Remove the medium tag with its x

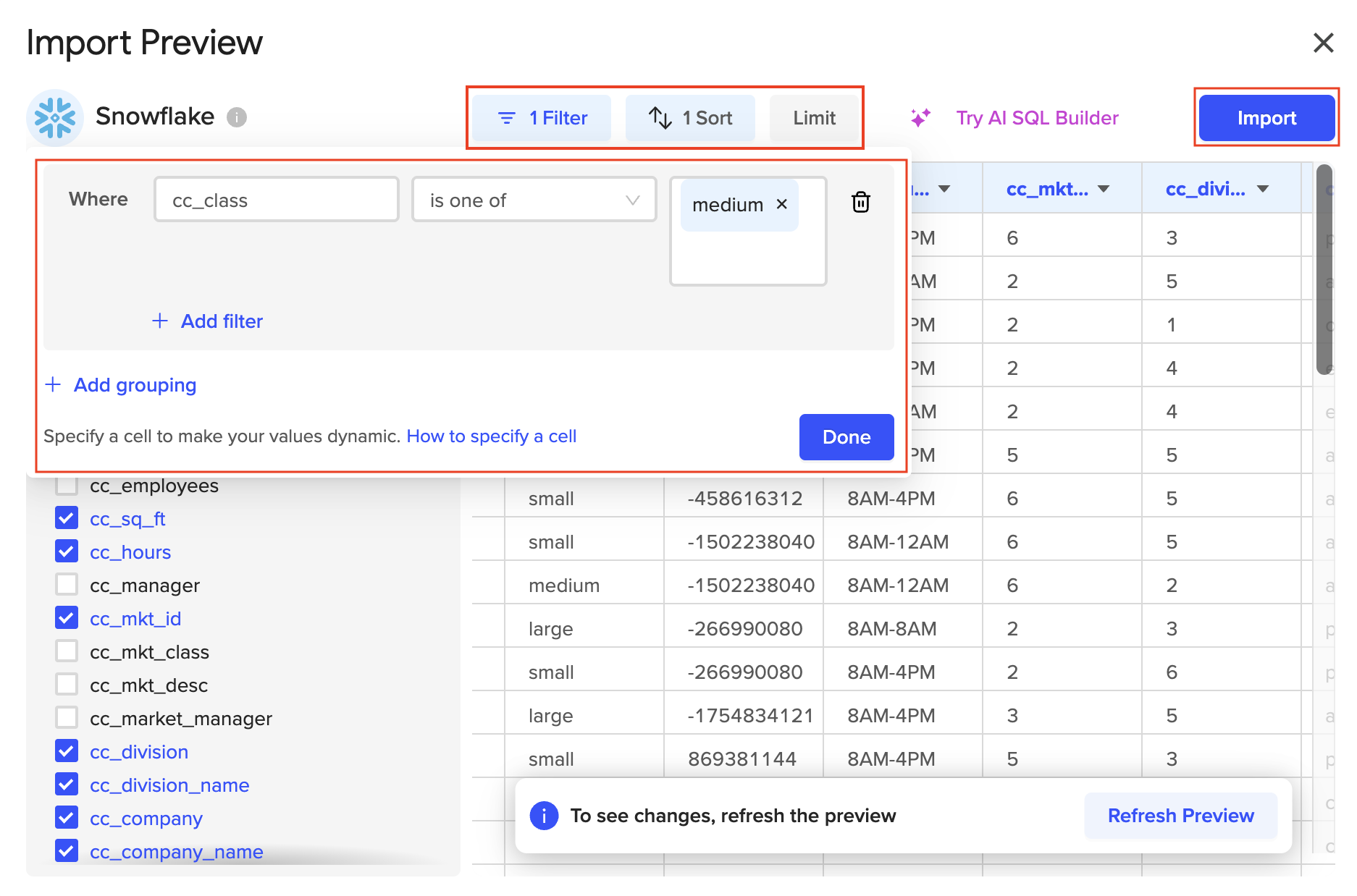point(782,205)
